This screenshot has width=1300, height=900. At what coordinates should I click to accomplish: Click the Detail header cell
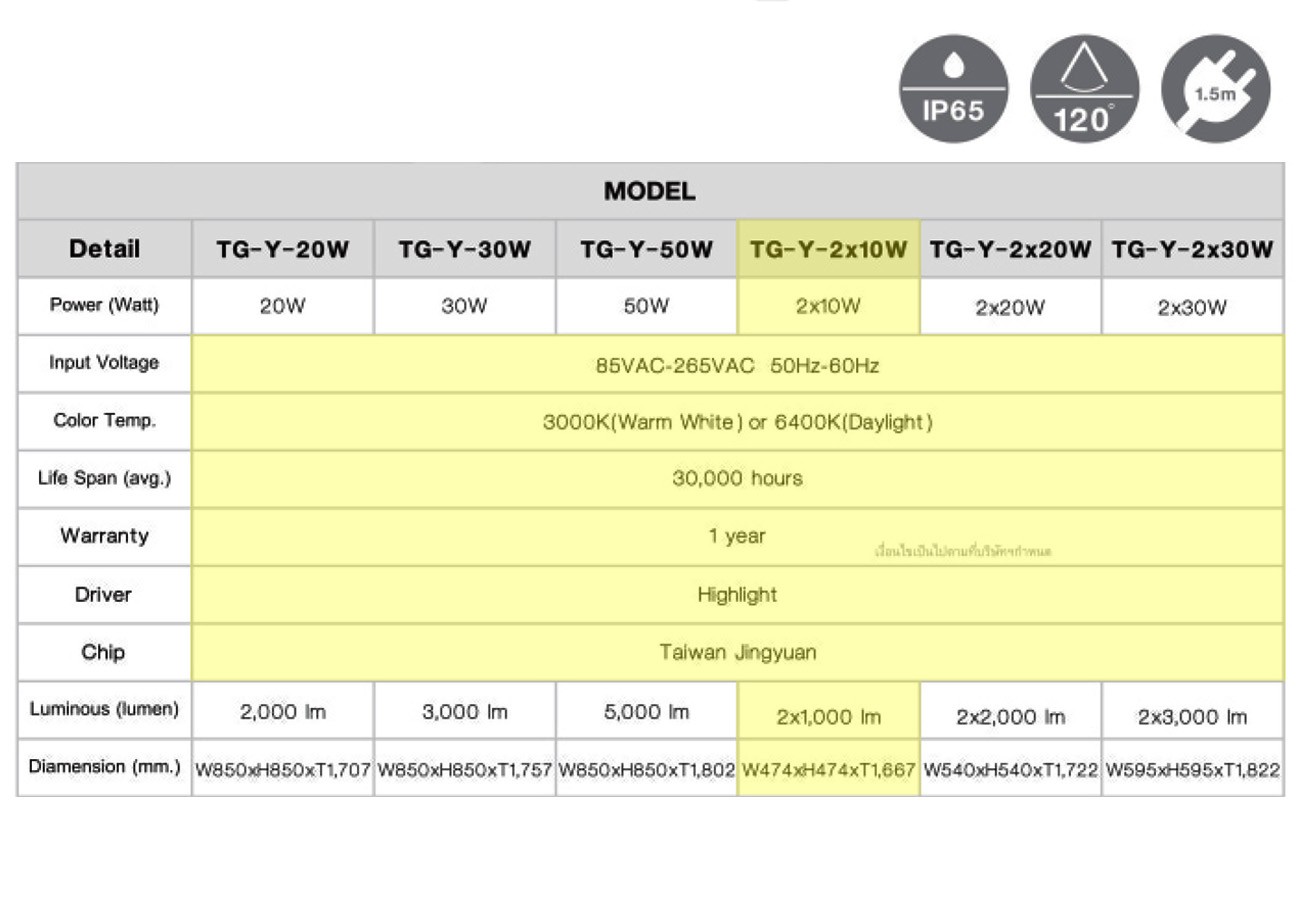[x=104, y=249]
